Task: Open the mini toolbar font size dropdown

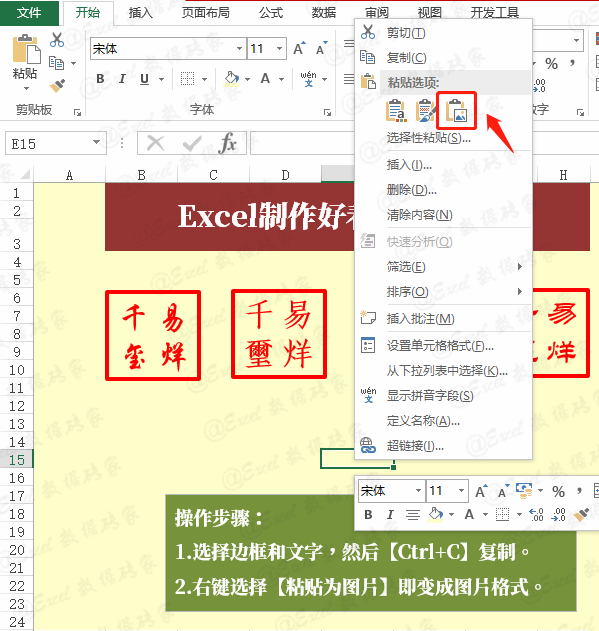Action: pos(461,491)
